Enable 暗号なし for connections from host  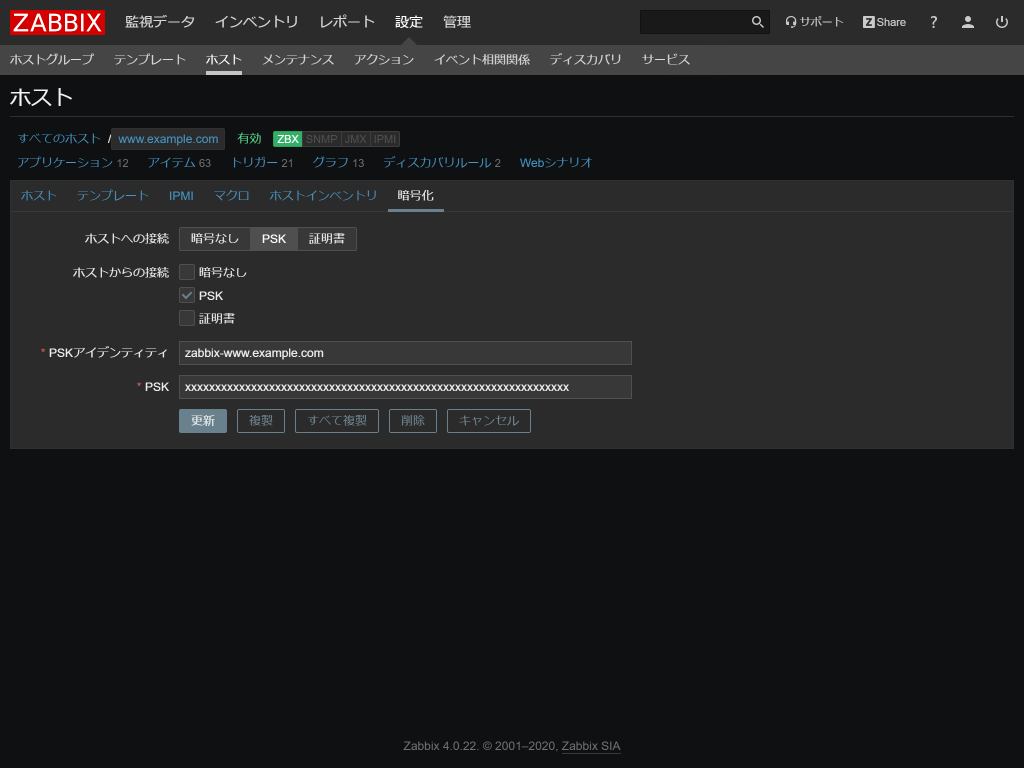pyautogui.click(x=187, y=272)
